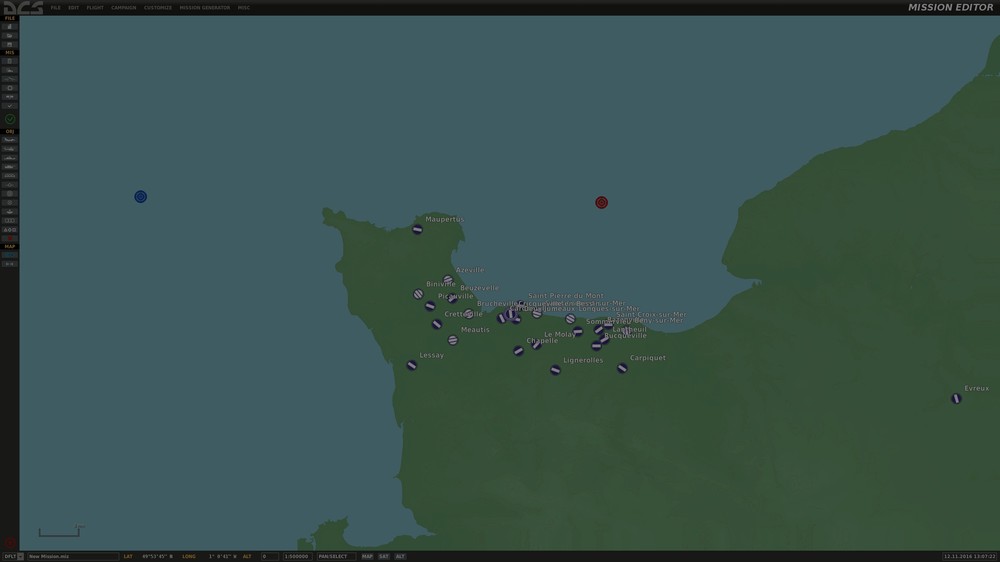Click the date and time readout
The image size is (1000, 562).
pyautogui.click(x=969, y=556)
